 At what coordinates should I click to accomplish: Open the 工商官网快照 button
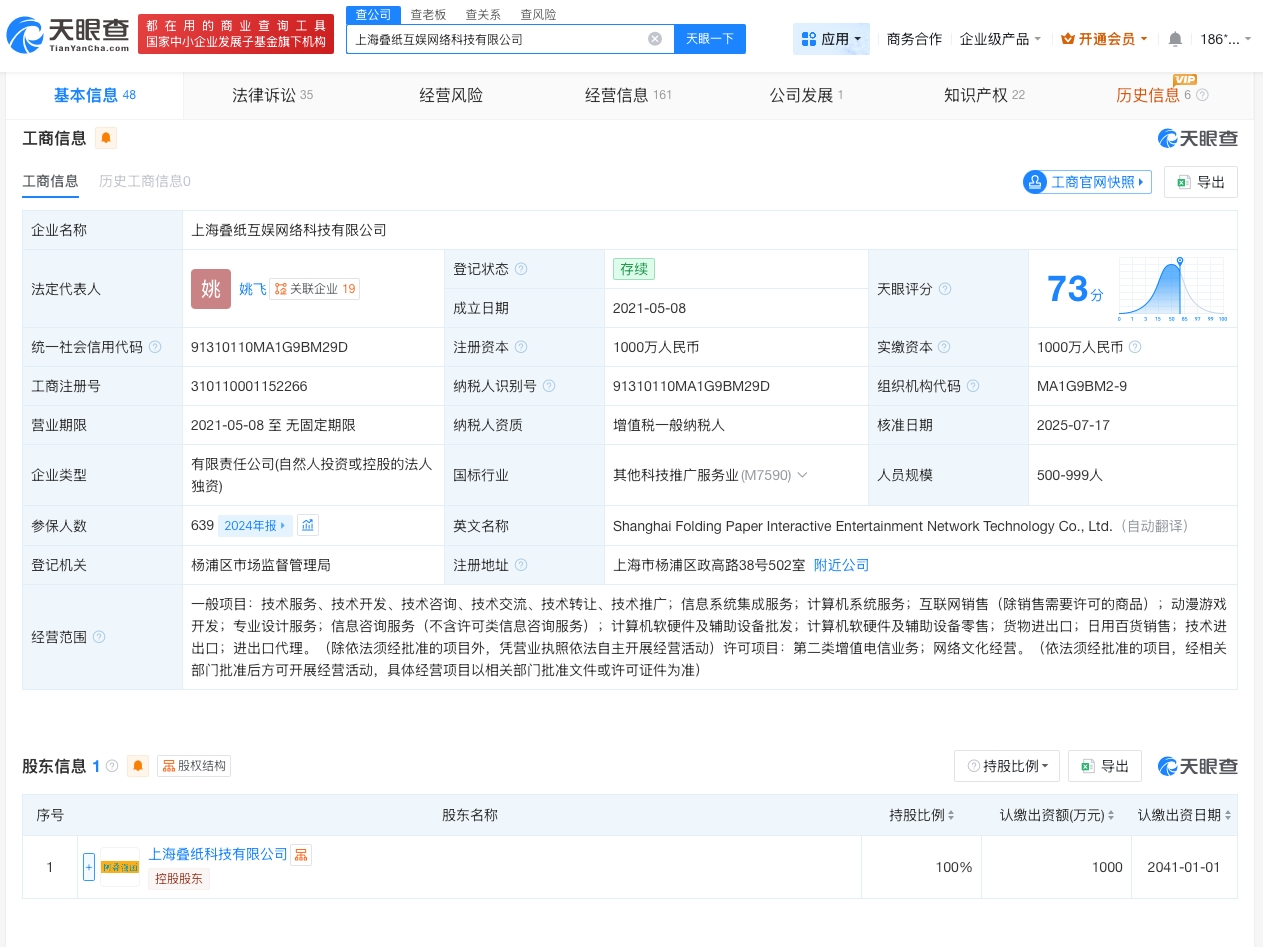pos(1087,182)
